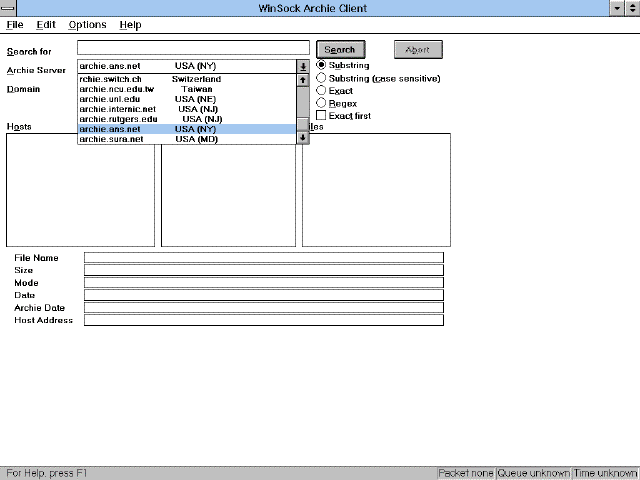Open the File menu
Viewport: 640px width, 480px height.
click(15, 25)
